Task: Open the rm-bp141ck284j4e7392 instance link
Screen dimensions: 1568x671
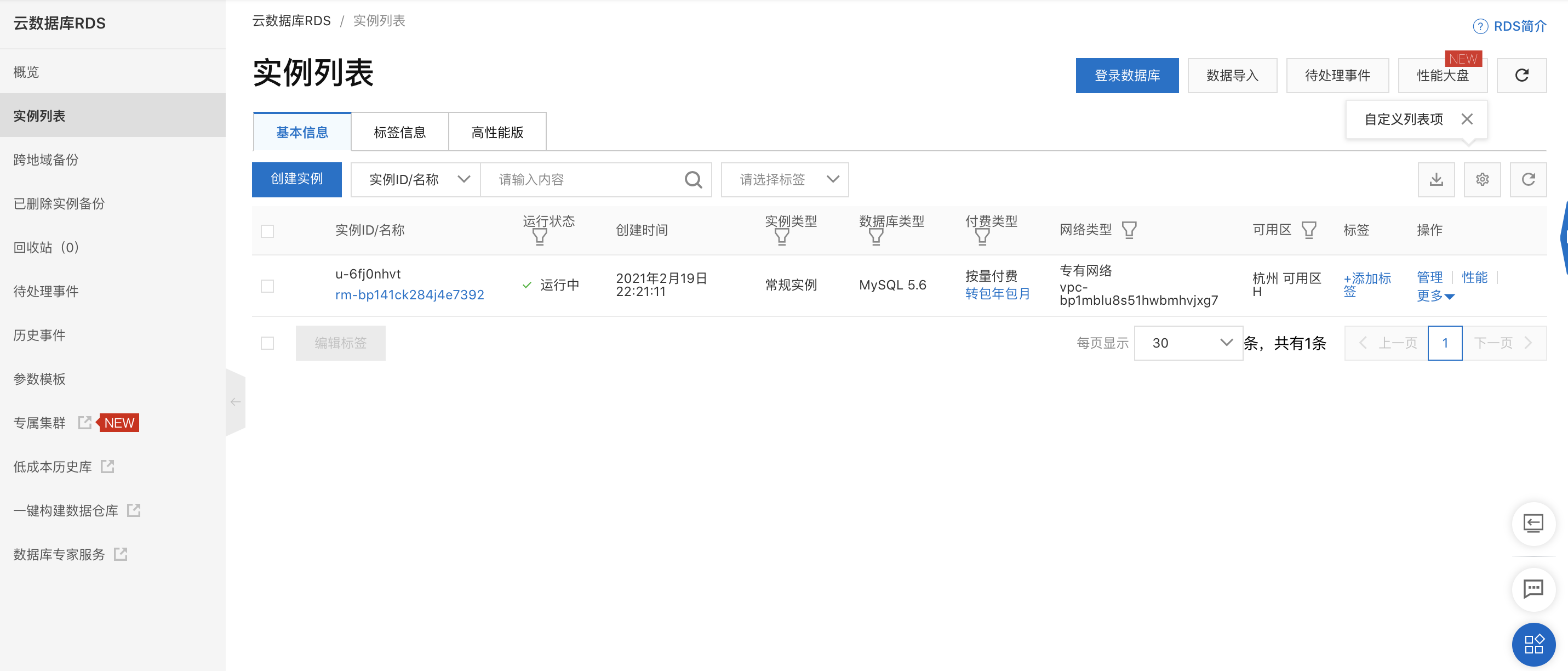Action: pyautogui.click(x=409, y=295)
